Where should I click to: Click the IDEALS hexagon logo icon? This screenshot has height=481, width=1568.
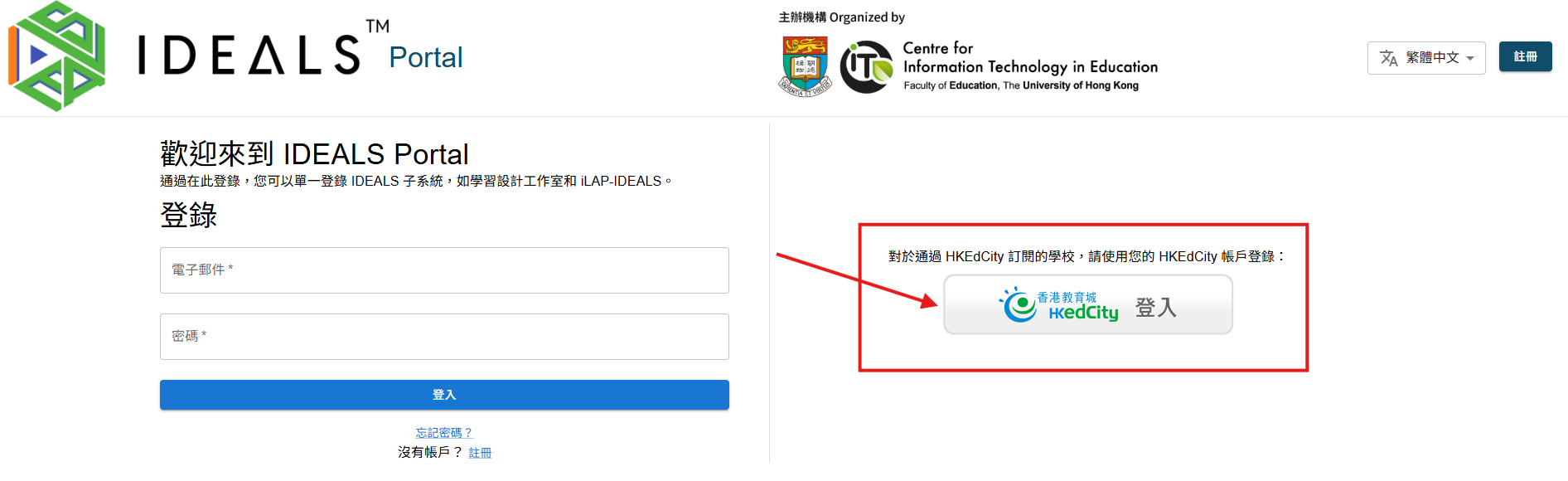click(x=57, y=56)
